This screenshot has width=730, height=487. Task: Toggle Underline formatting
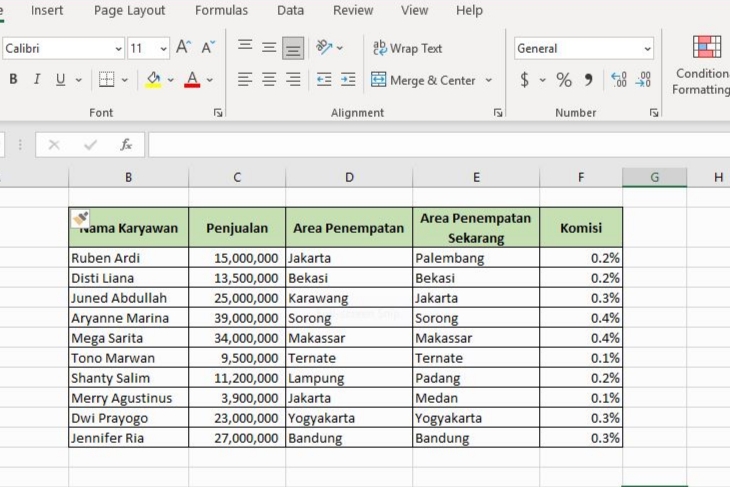pos(60,80)
